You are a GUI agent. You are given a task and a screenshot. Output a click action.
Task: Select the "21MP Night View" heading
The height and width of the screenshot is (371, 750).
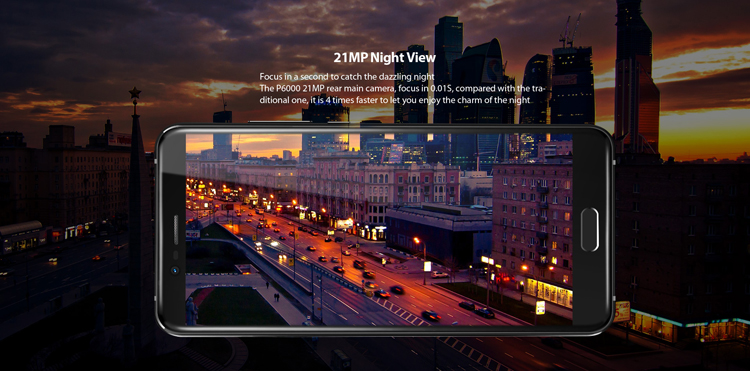coord(385,58)
